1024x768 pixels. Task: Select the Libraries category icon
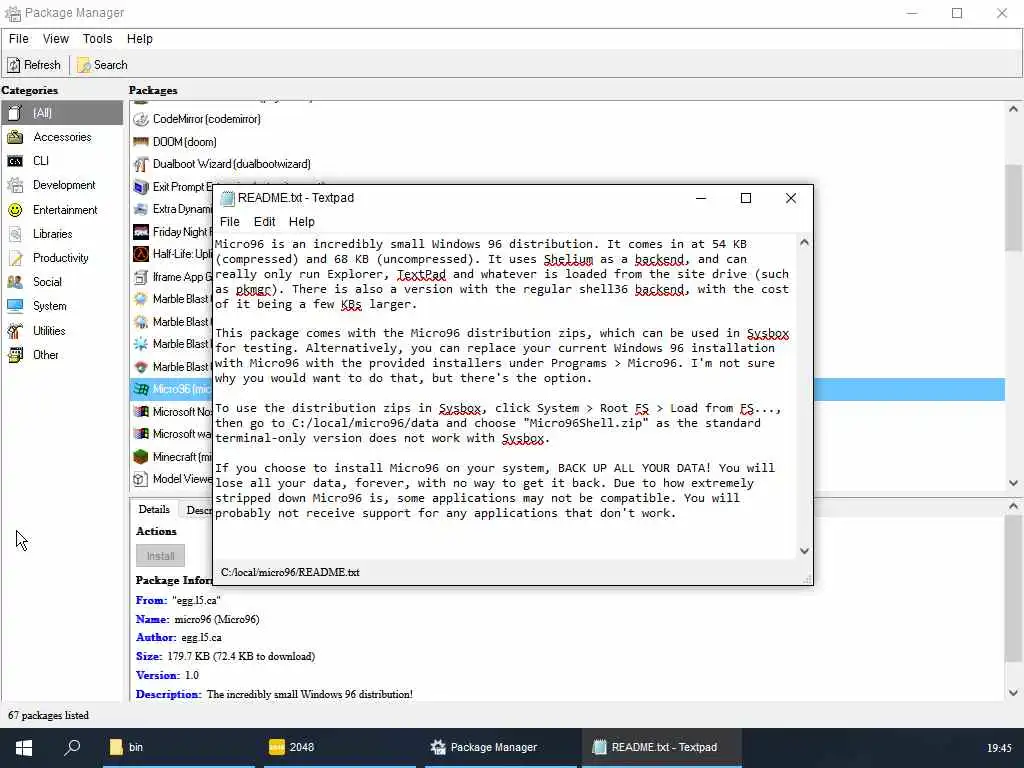[x=15, y=234]
